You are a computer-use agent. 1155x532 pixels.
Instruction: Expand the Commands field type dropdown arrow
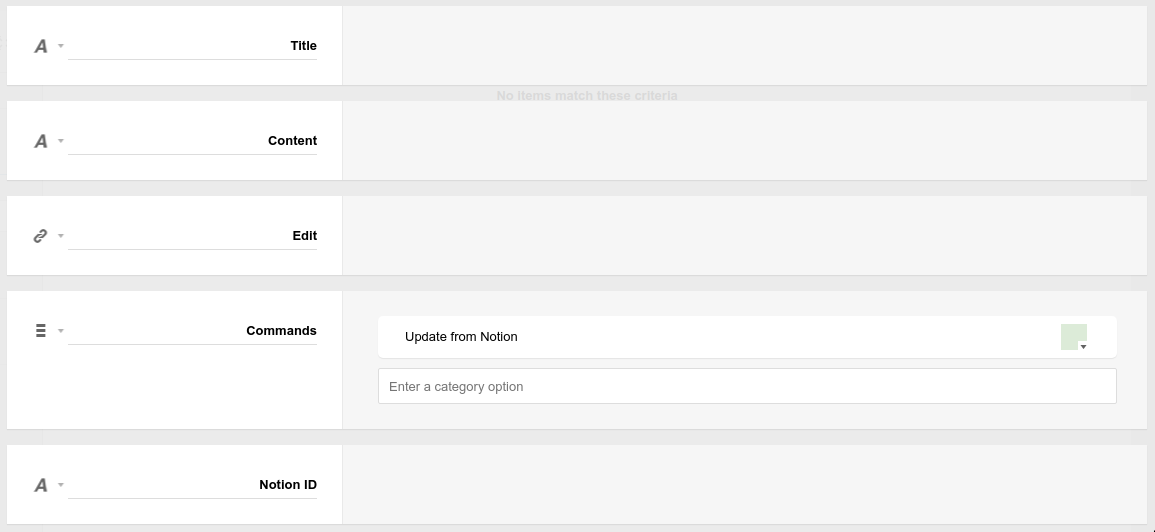coord(61,331)
